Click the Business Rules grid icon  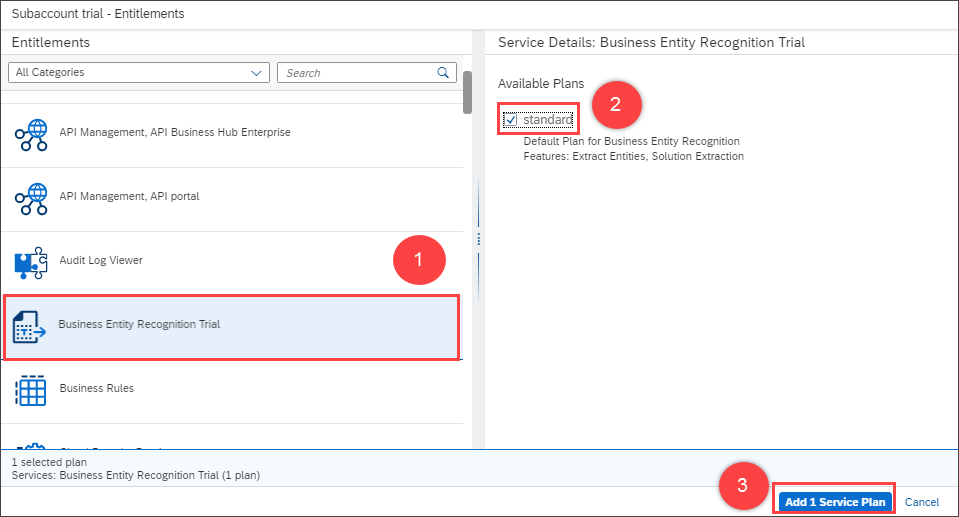point(31,391)
